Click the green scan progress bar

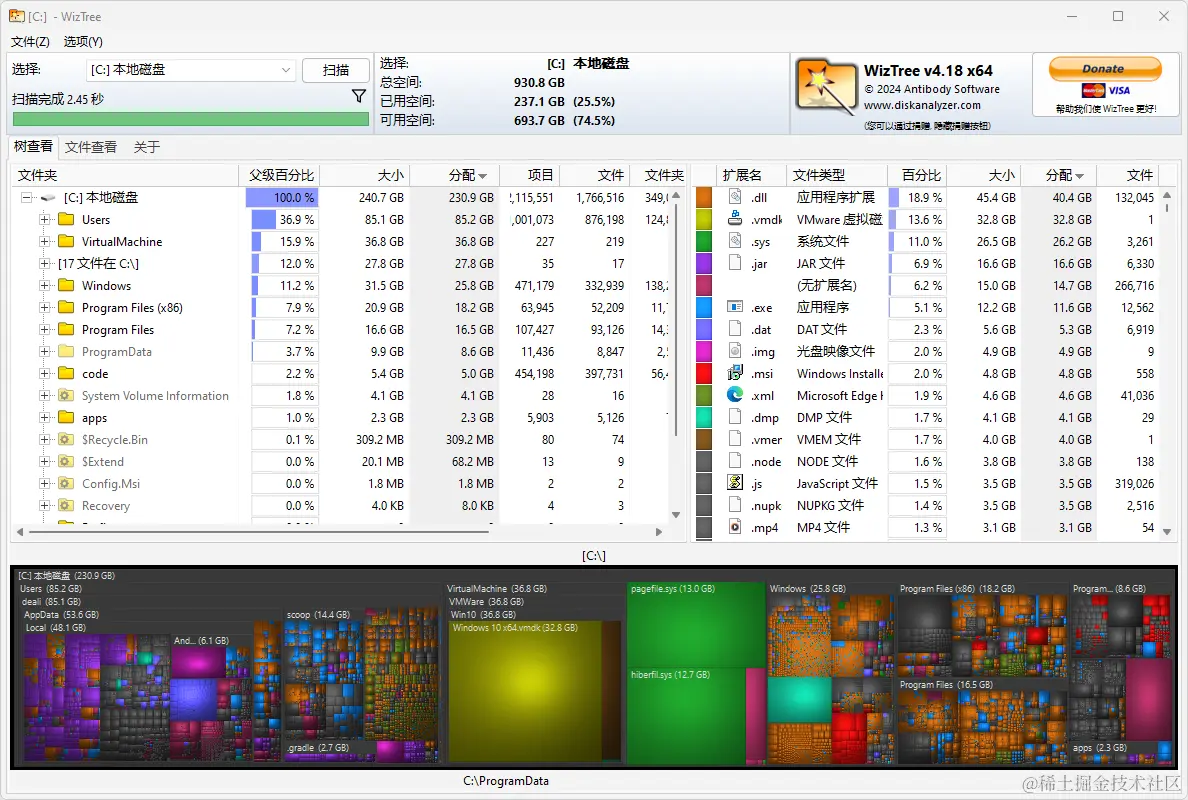coord(190,119)
